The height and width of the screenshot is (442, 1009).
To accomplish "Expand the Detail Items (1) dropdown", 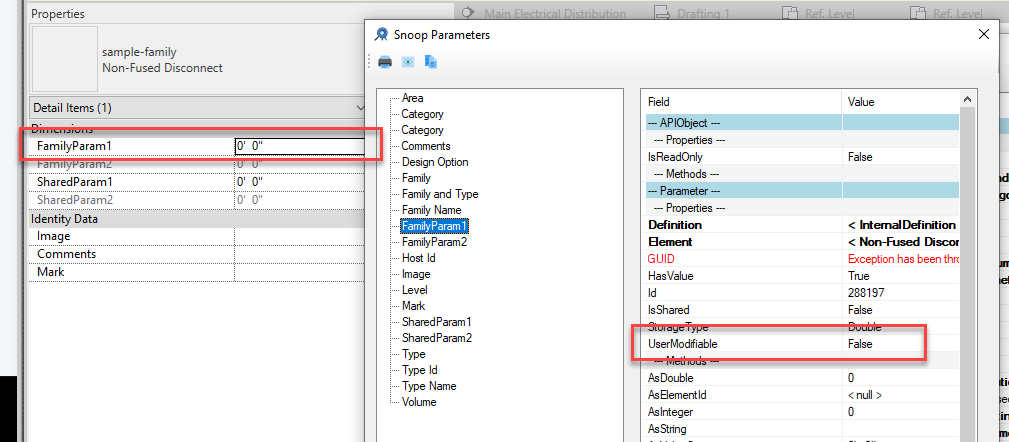I will pos(360,108).
